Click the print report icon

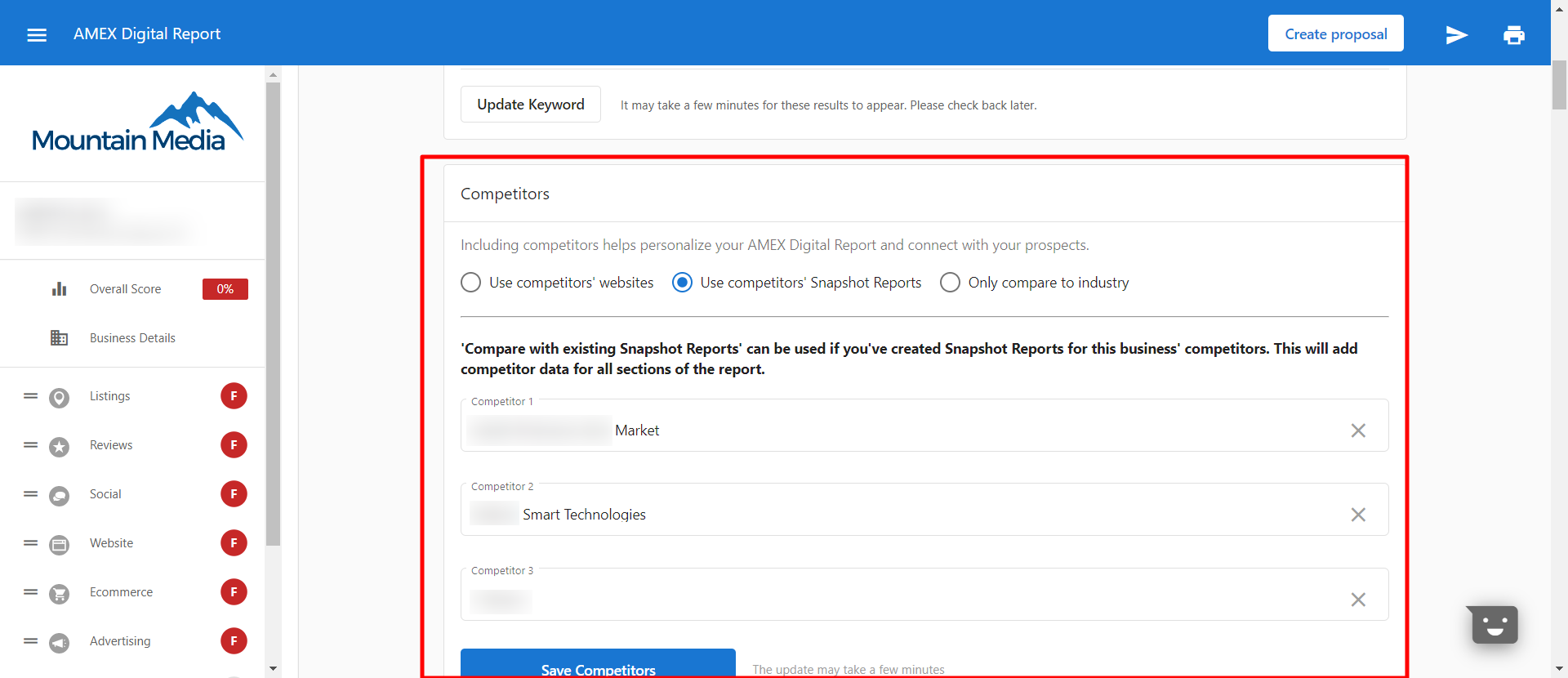[1514, 34]
